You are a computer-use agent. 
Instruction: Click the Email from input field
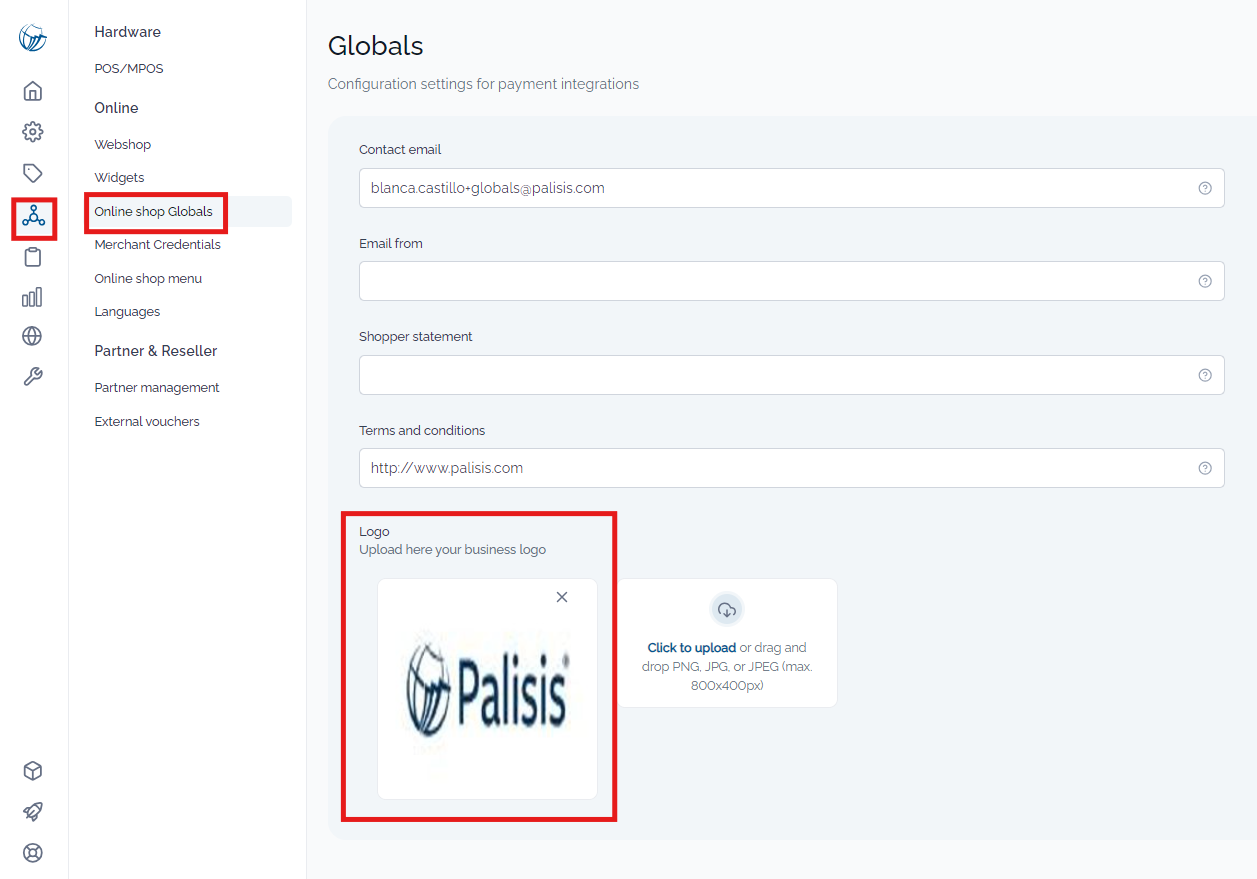coord(792,281)
